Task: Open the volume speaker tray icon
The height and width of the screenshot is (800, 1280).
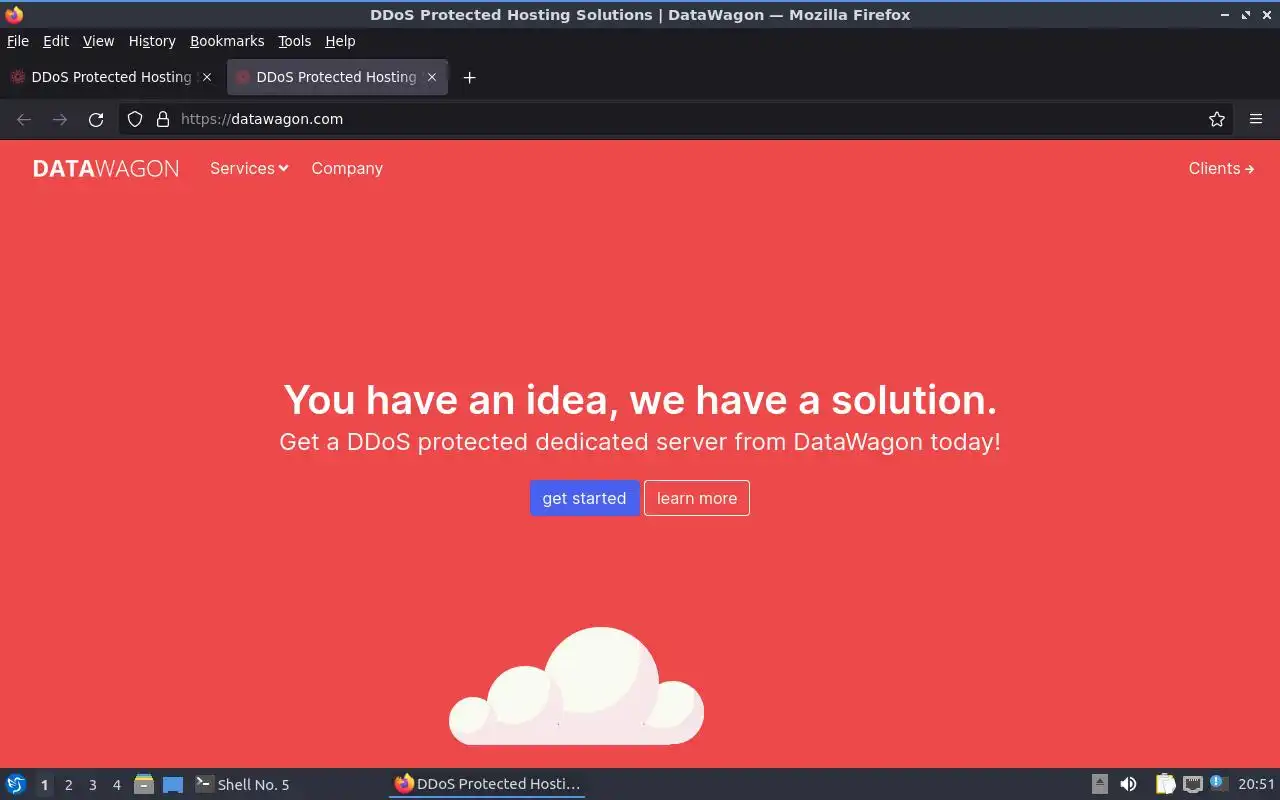Action: pos(1128,784)
